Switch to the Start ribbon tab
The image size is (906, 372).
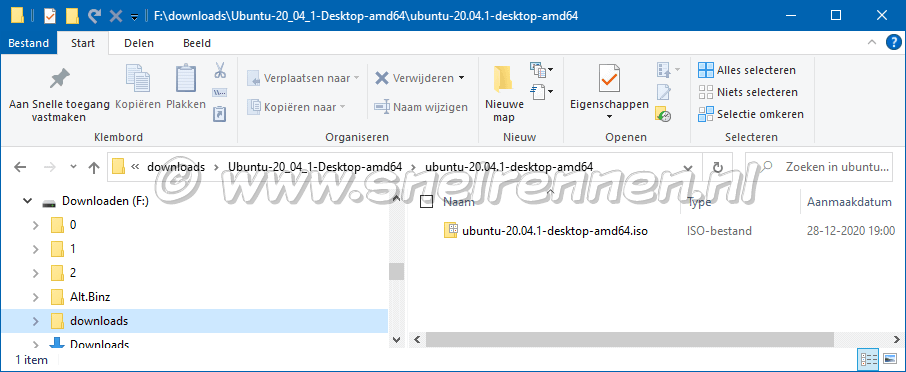(x=83, y=43)
